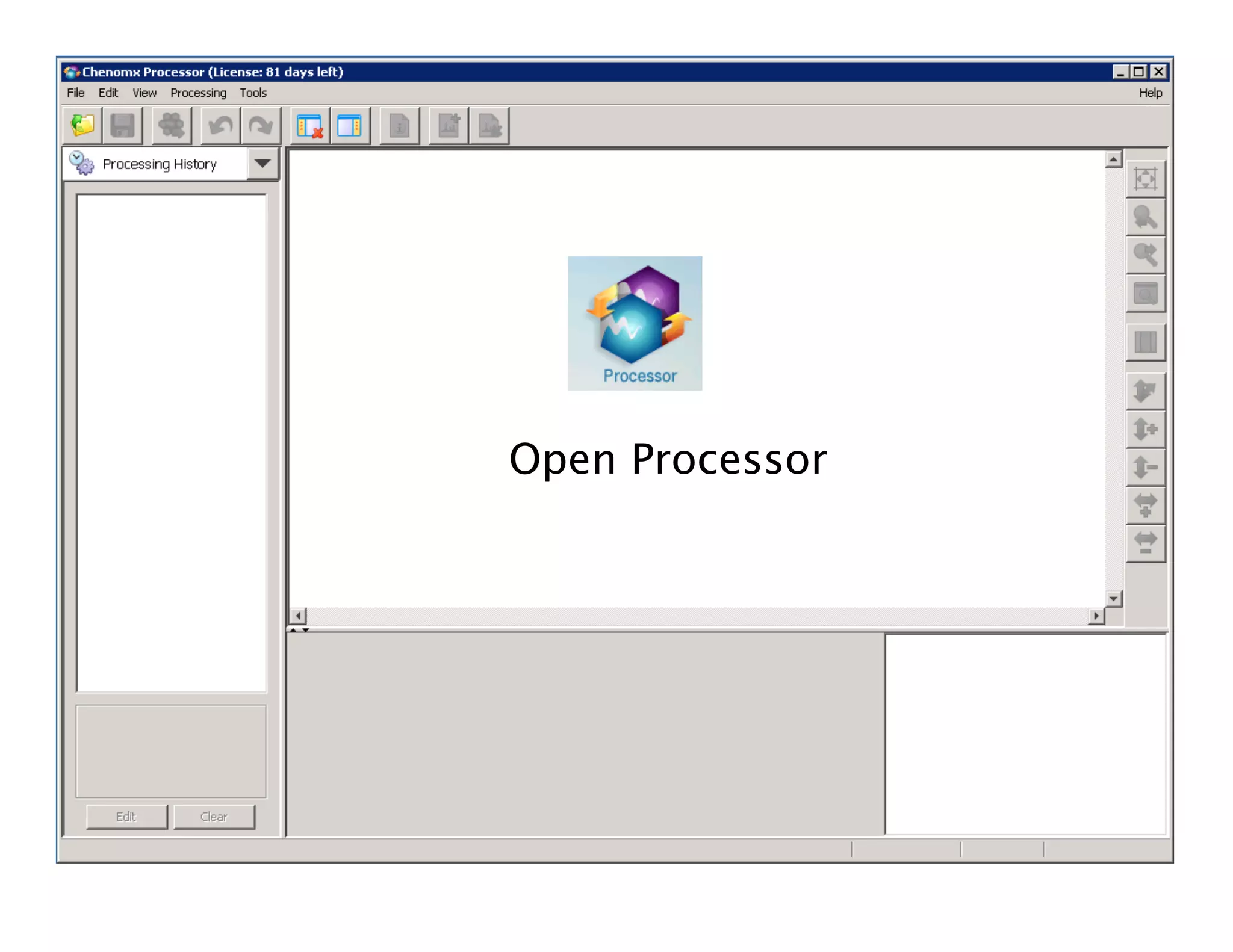This screenshot has width=1233, height=952.
Task: Click the blue right-sidebar panel layout icon
Action: coord(350,126)
